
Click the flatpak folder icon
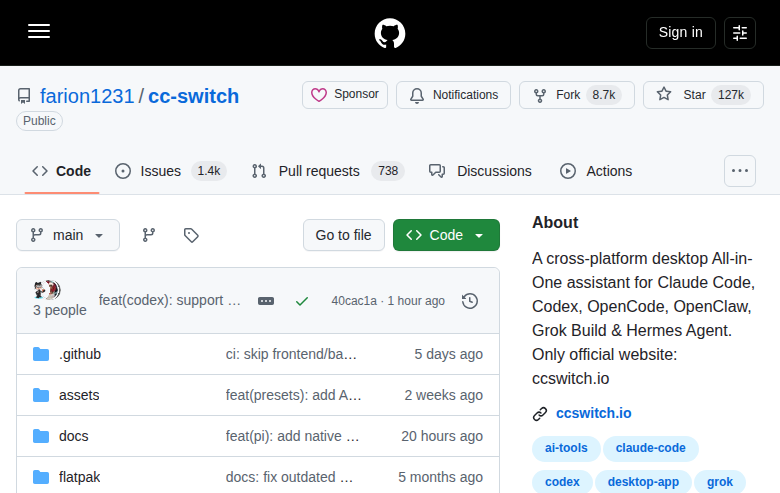coord(41,477)
